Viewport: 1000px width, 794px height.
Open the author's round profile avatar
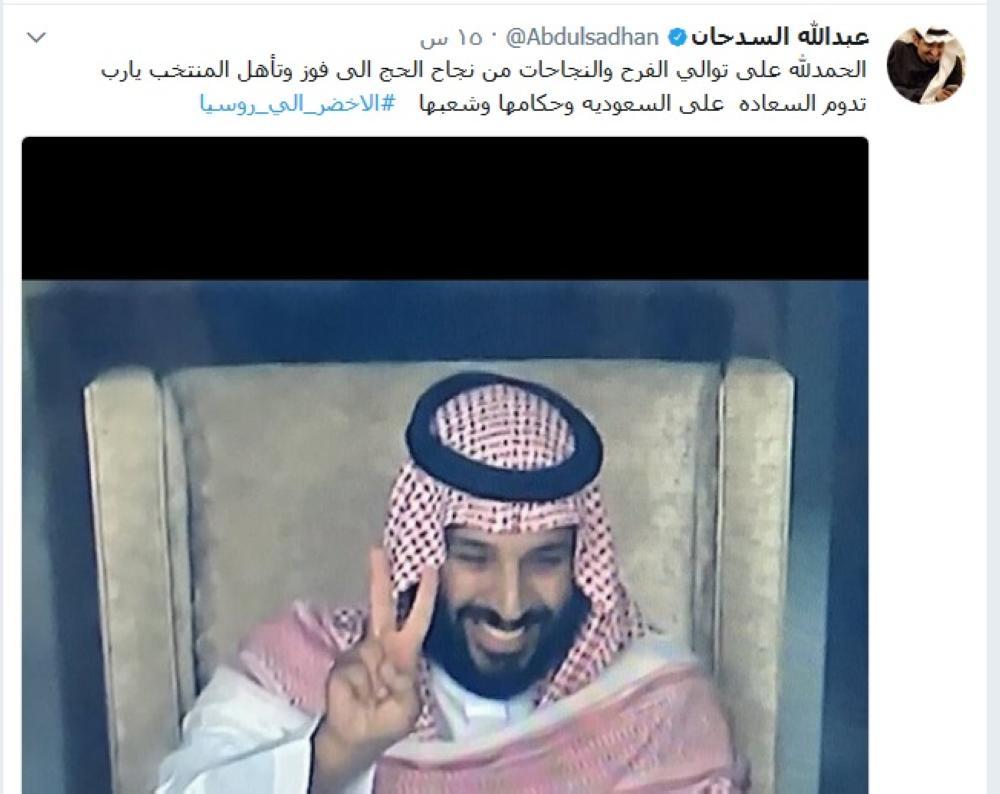tap(926, 65)
